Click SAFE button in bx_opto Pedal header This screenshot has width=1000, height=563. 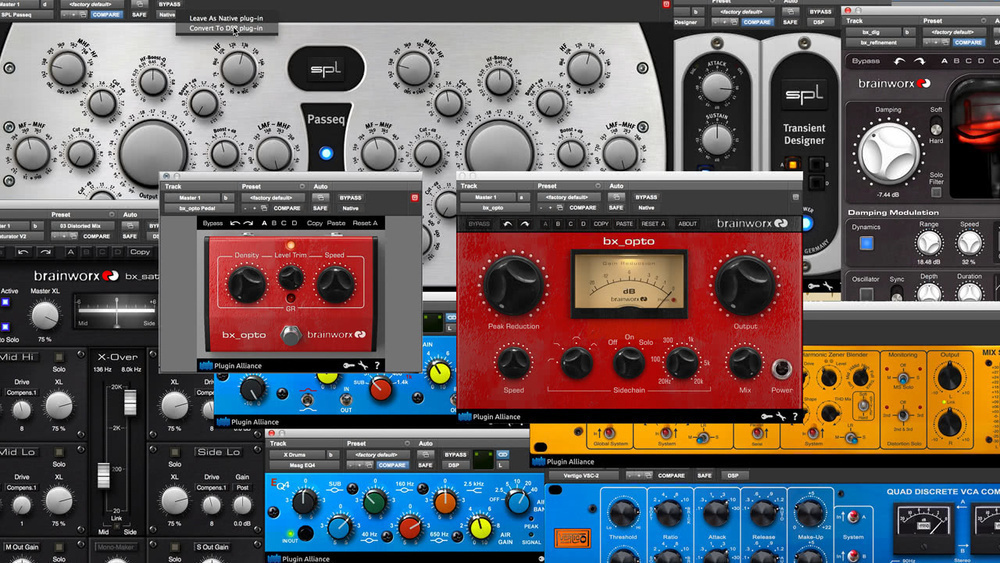pyautogui.click(x=320, y=208)
